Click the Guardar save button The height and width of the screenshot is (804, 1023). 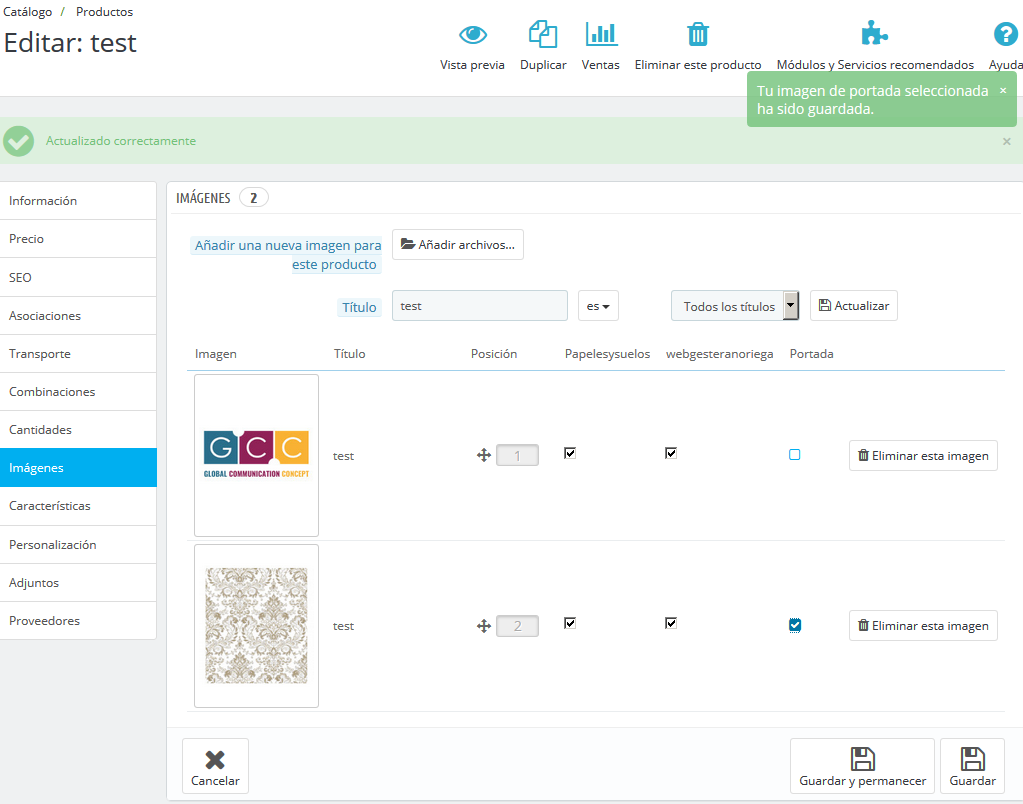[x=972, y=766]
